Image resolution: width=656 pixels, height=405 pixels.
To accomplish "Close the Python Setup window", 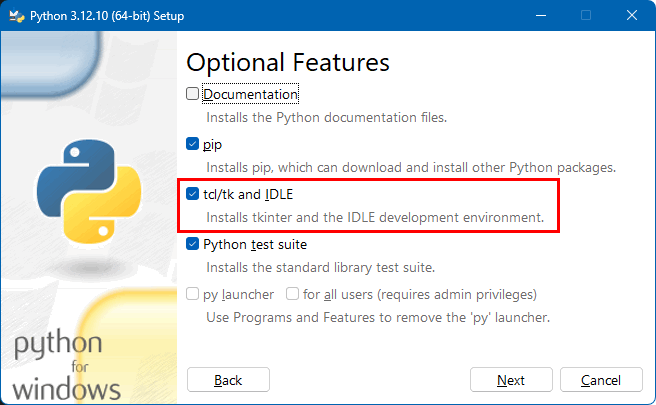I will (x=632, y=15).
